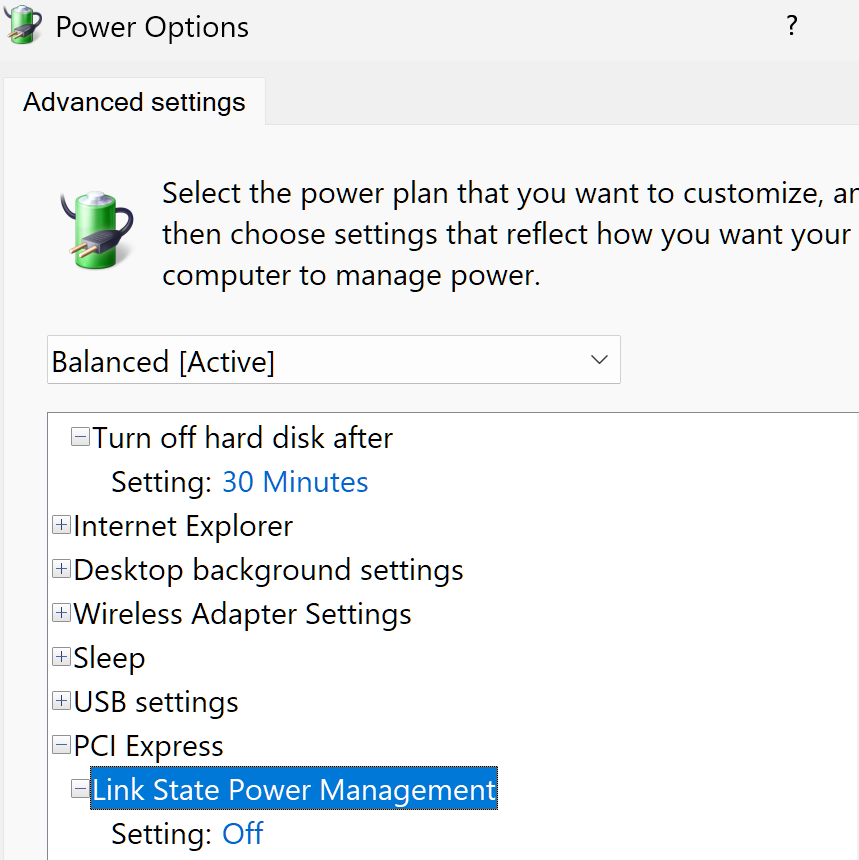Select the Internet Explorer tree item
Screen dimensions: 859x860
tap(183, 526)
